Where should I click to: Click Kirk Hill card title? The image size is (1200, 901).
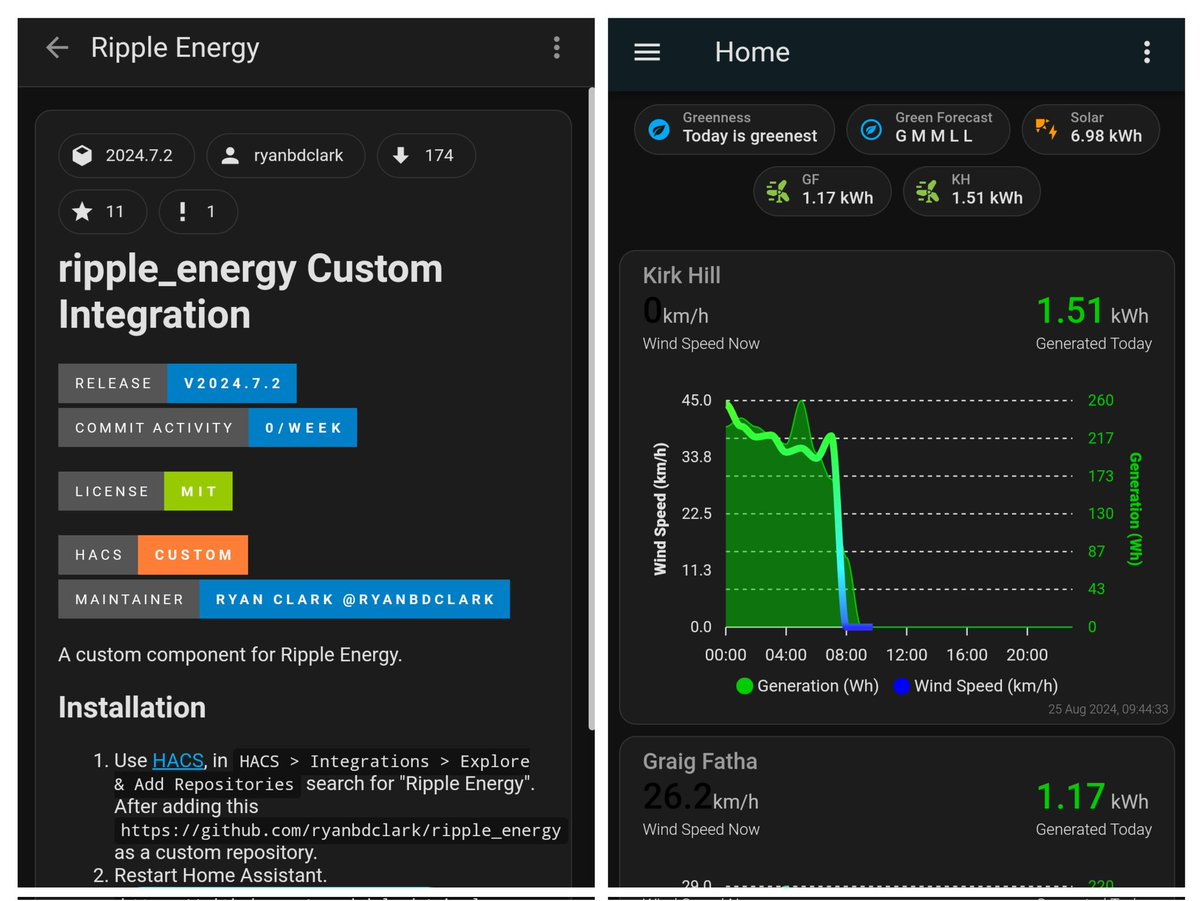pos(681,275)
